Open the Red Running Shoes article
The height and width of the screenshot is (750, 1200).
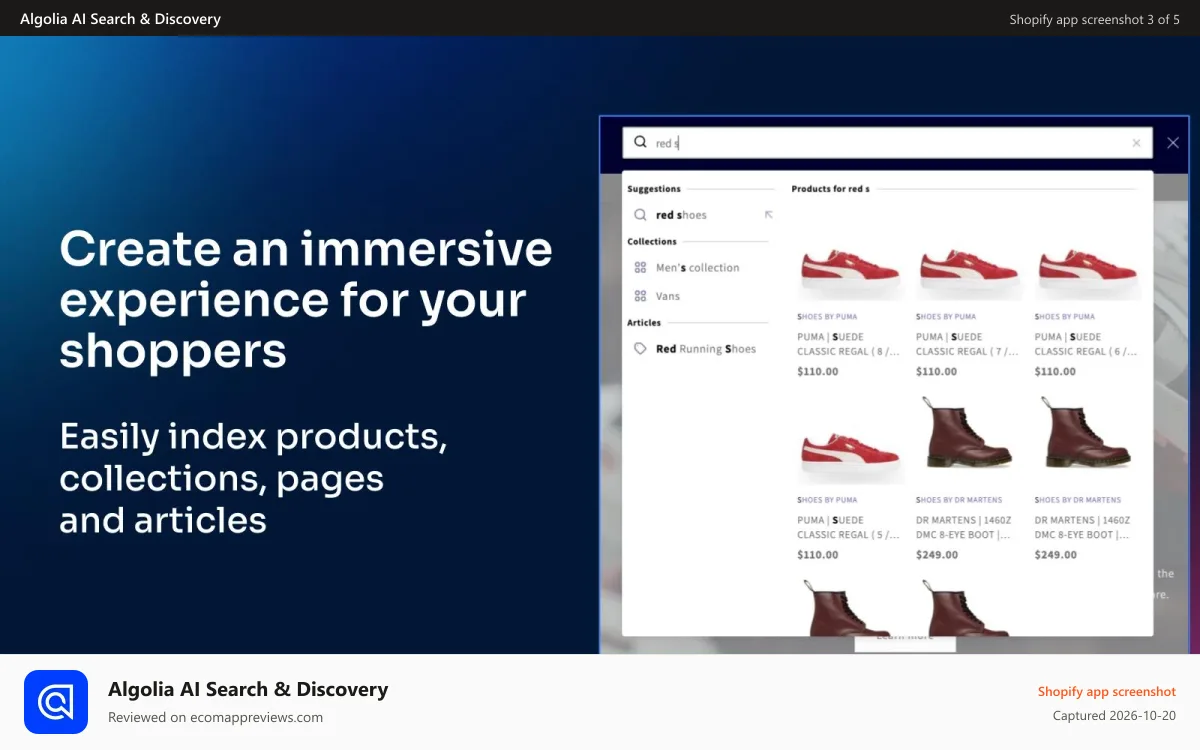point(706,349)
